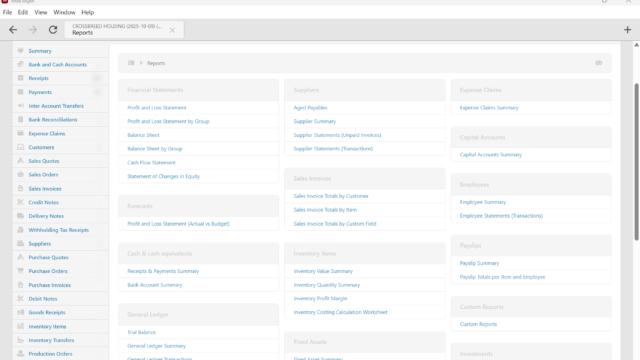Open the Help menu
The image size is (640, 360).
(88, 12)
